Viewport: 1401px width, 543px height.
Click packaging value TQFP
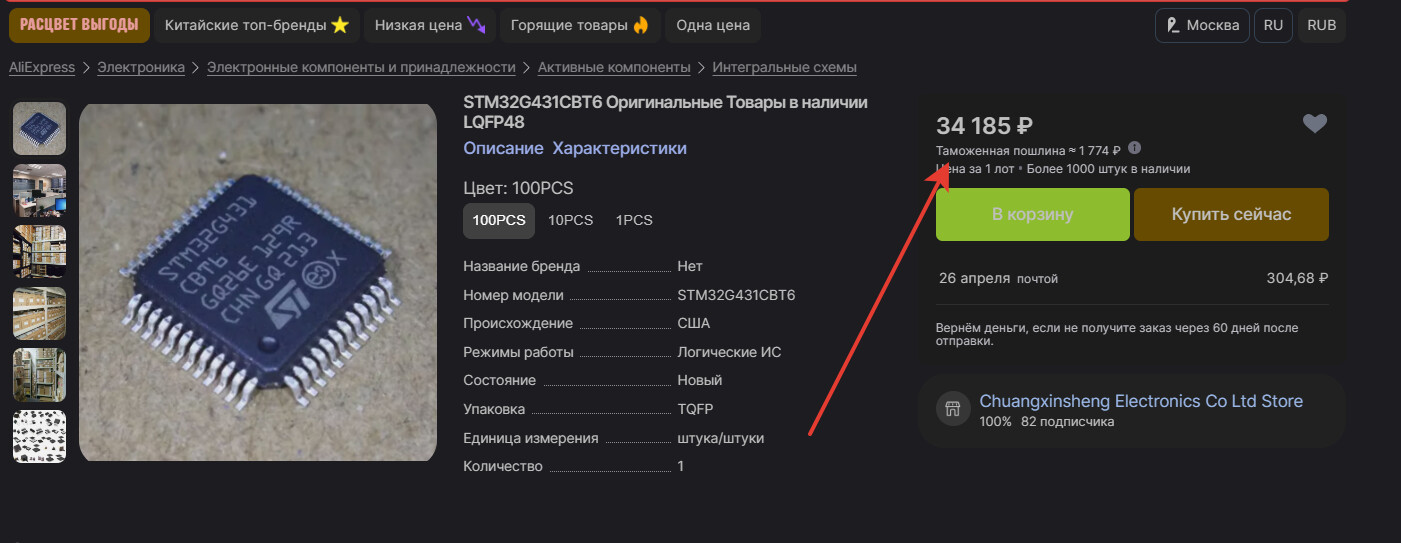[x=695, y=409]
